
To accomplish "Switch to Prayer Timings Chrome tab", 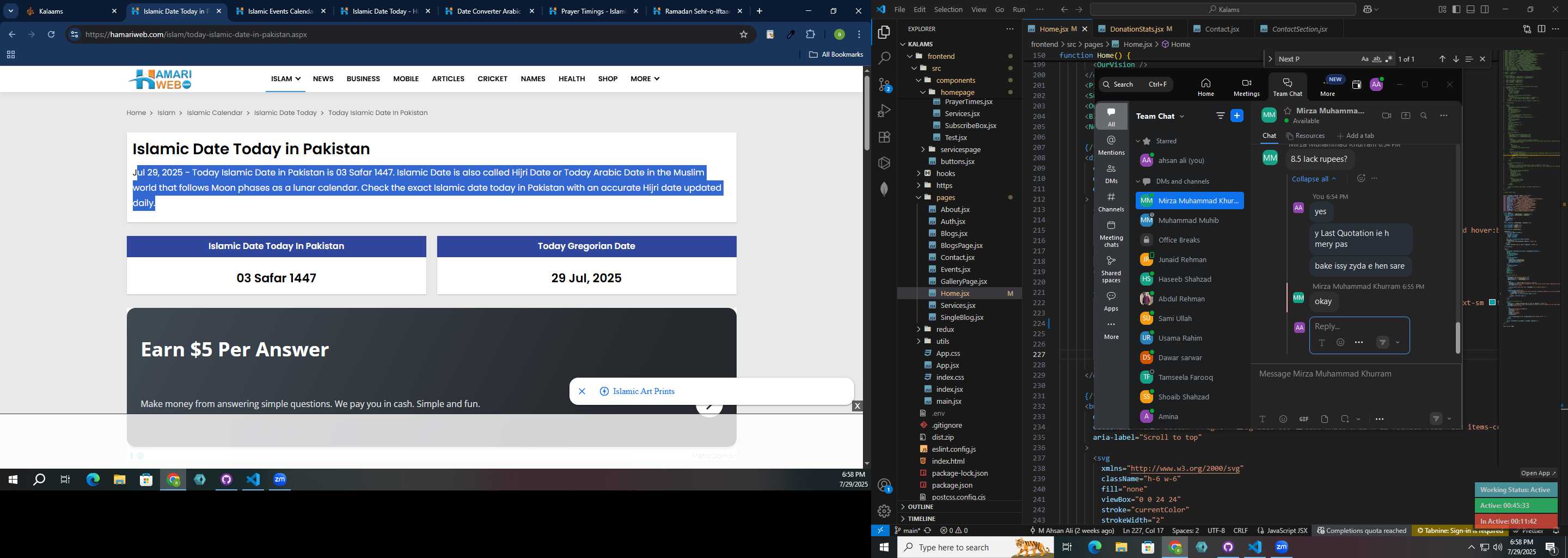I will pyautogui.click(x=593, y=11).
